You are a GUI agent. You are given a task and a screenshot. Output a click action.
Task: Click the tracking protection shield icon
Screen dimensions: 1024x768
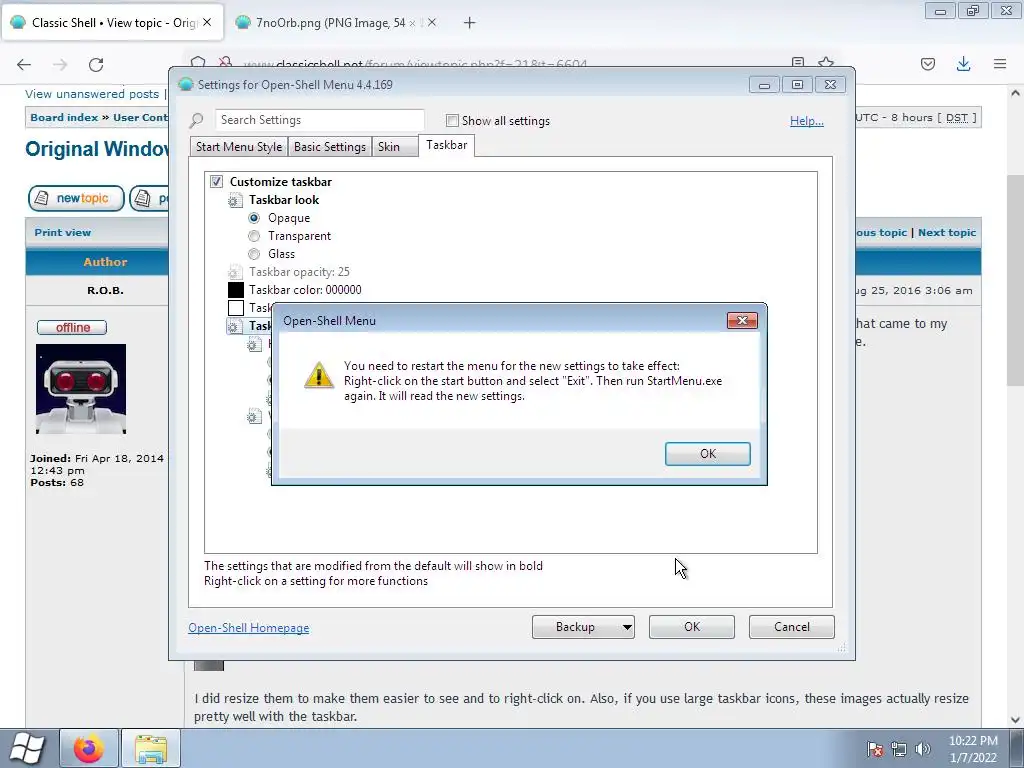(198, 63)
